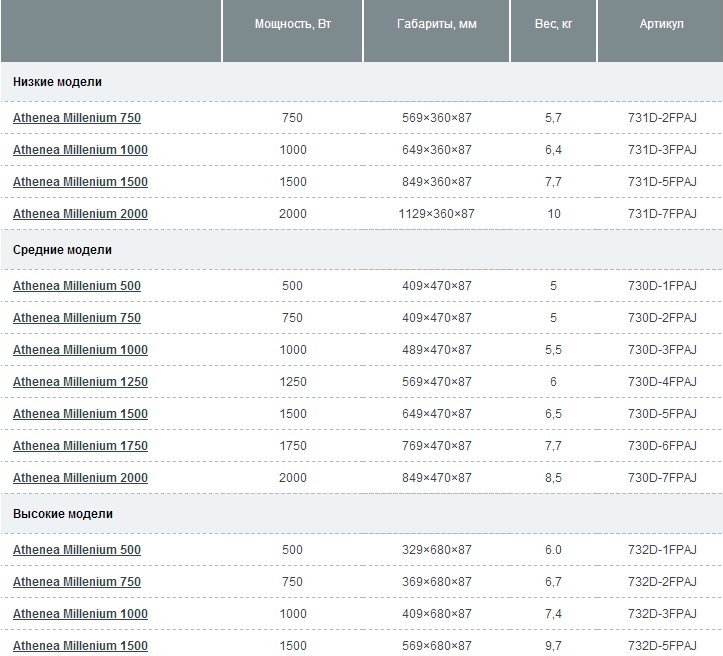
Task: Select article number 730D-5FPAJ
Action: [x=662, y=414]
